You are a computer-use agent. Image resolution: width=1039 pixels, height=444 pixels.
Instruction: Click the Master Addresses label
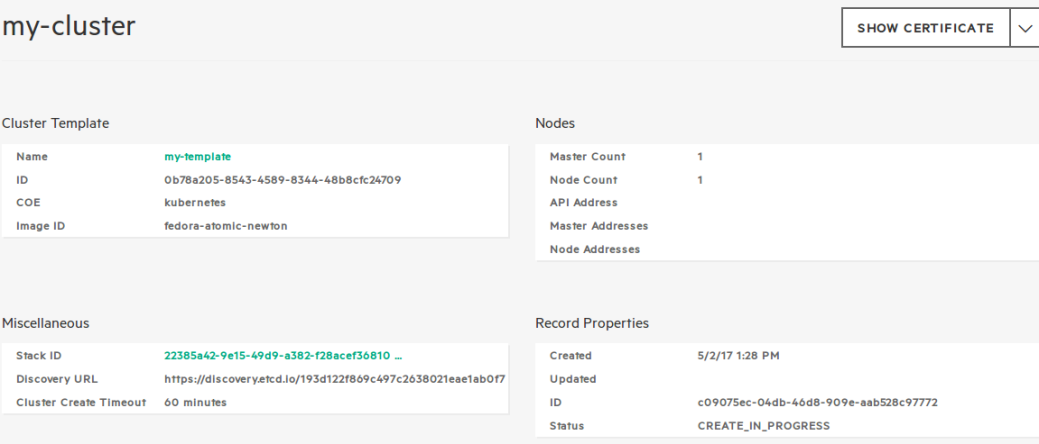click(x=599, y=226)
